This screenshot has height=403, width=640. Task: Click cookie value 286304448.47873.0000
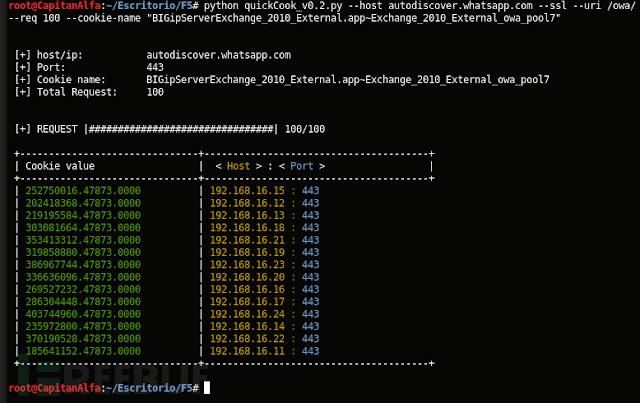[83, 301]
